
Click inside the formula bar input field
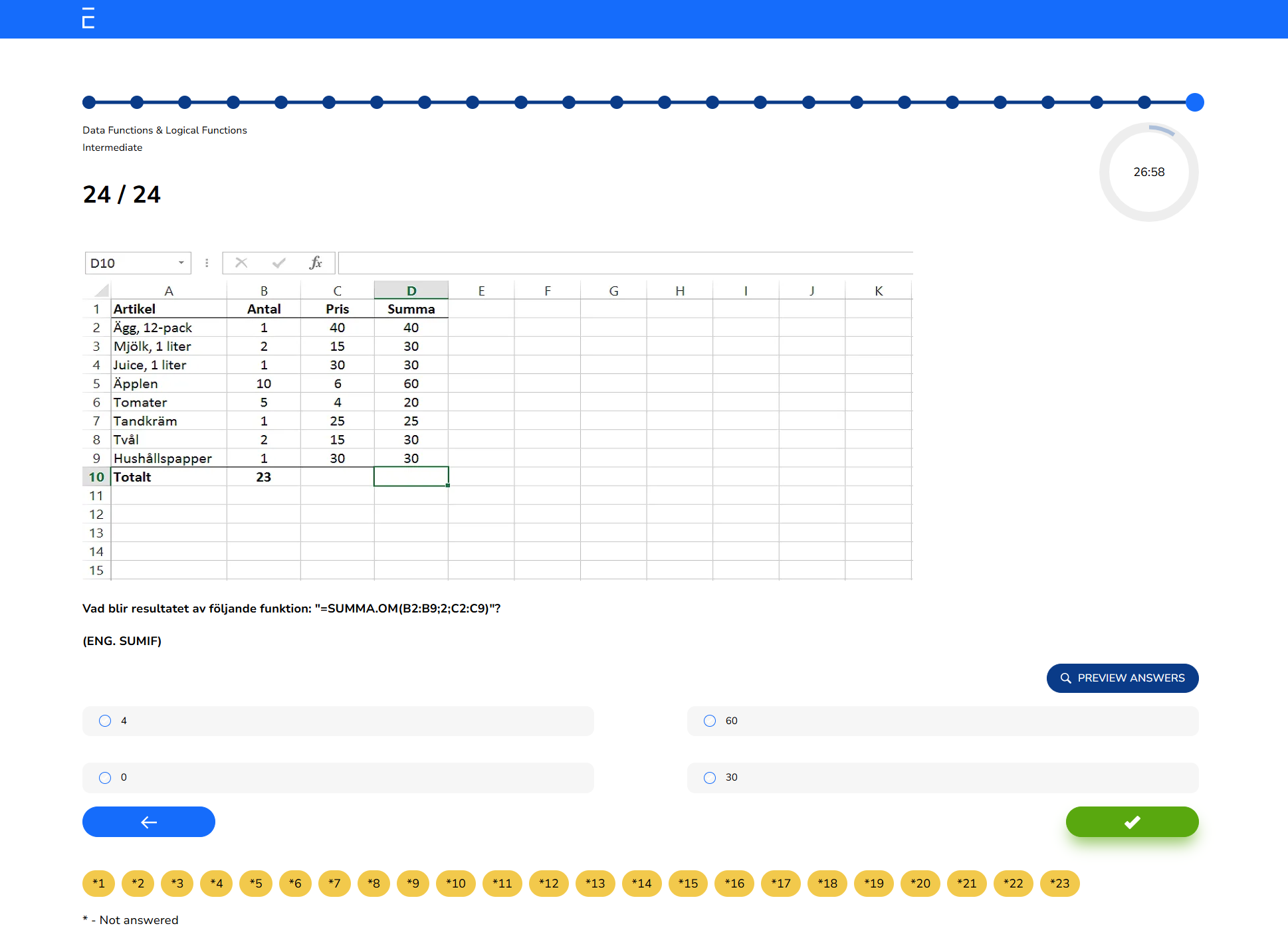pos(625,262)
